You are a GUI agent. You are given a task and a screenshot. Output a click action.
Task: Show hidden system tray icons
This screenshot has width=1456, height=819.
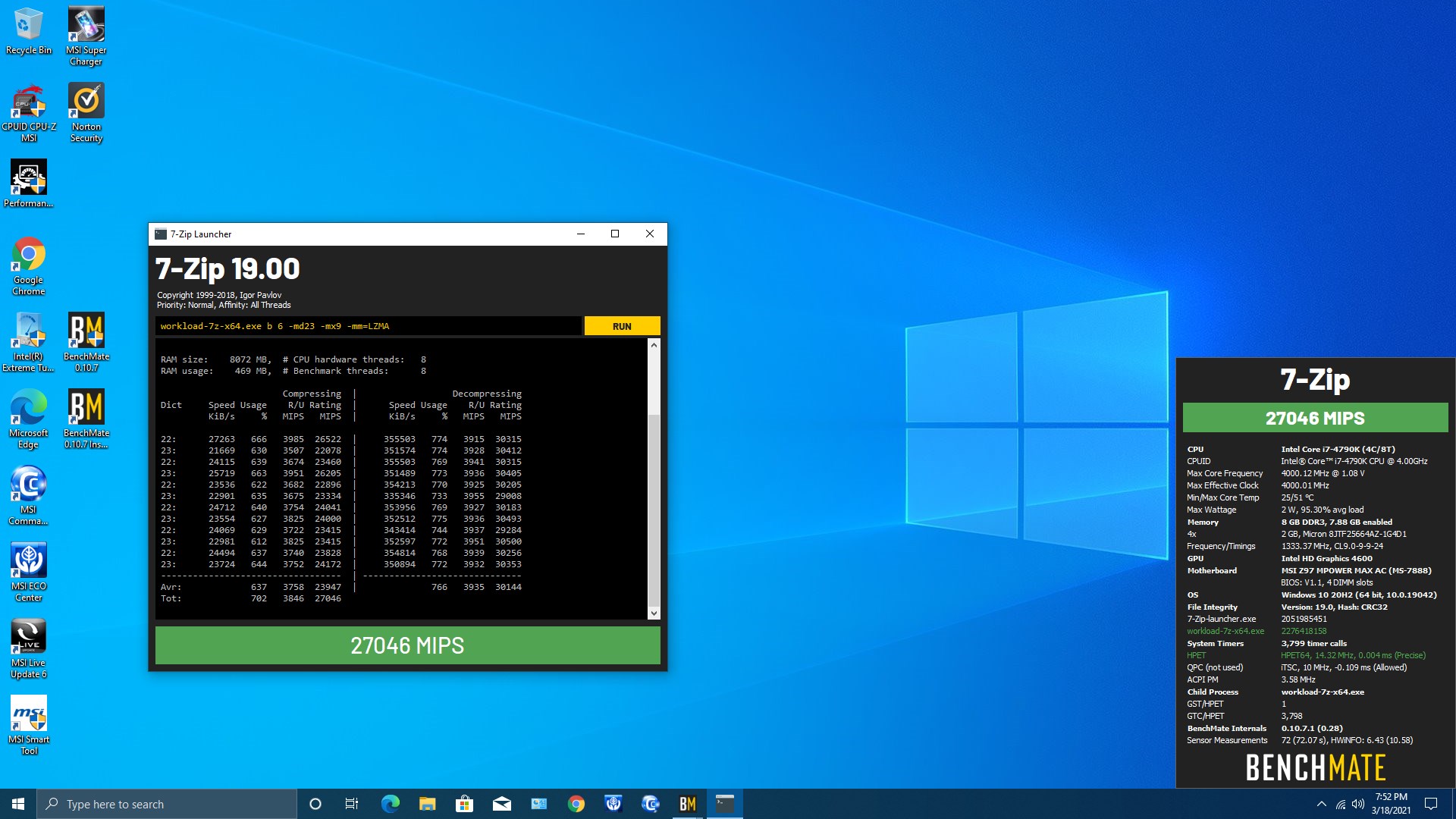point(1322,804)
